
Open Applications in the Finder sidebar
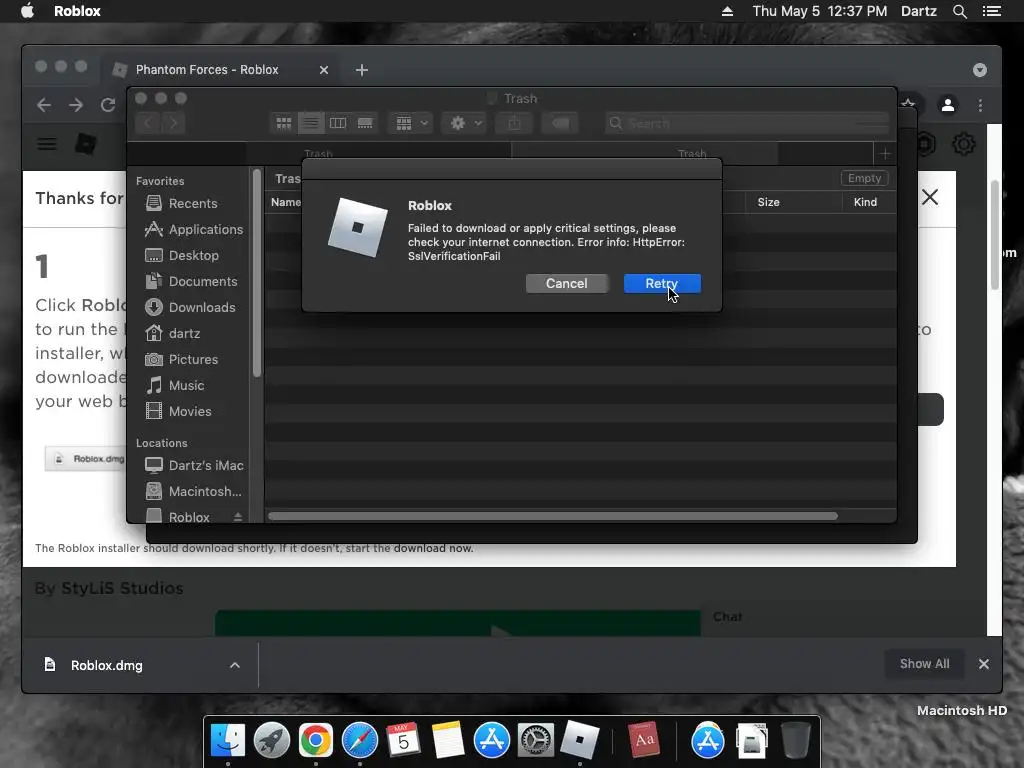[x=194, y=229]
